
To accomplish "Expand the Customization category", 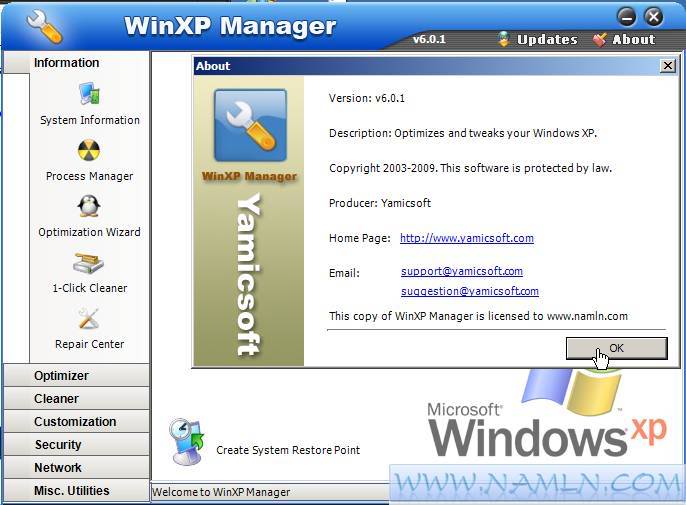I will coord(77,421).
